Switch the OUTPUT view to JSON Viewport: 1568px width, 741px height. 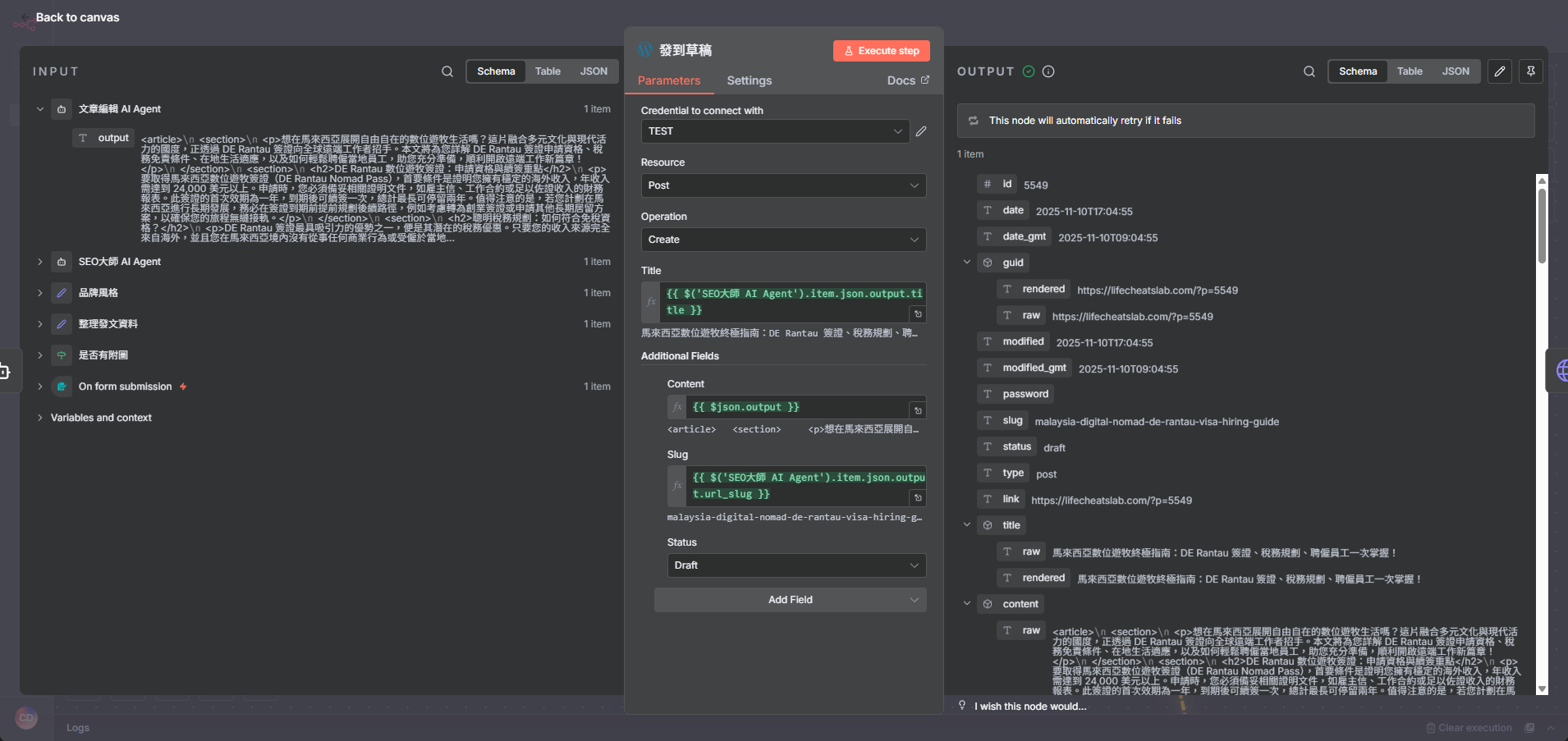tap(1456, 71)
